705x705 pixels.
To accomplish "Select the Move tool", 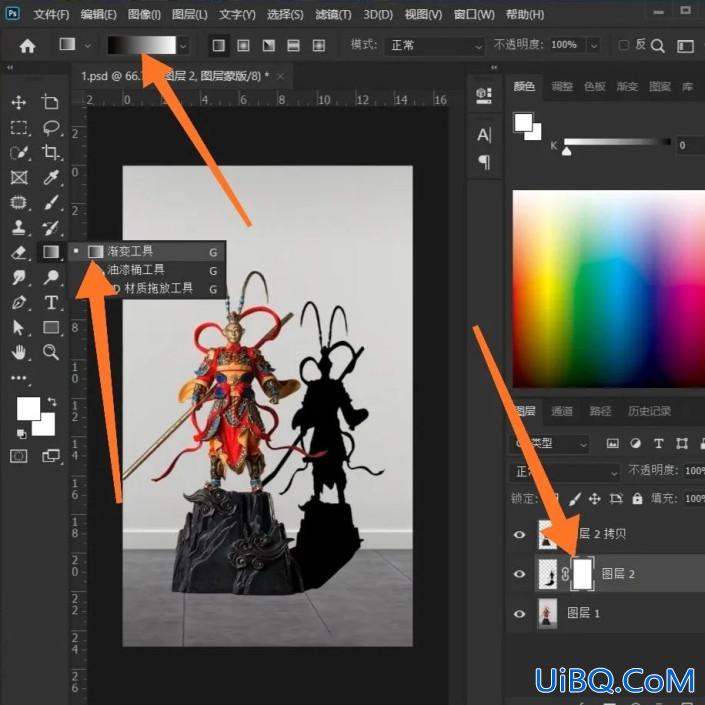I will pyautogui.click(x=18, y=103).
